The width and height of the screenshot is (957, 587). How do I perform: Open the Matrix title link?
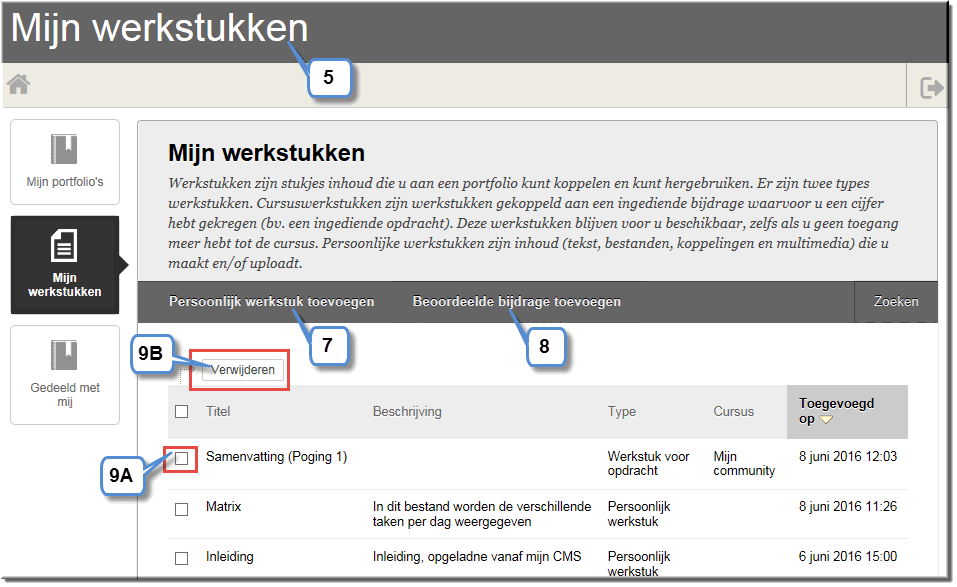[x=223, y=506]
